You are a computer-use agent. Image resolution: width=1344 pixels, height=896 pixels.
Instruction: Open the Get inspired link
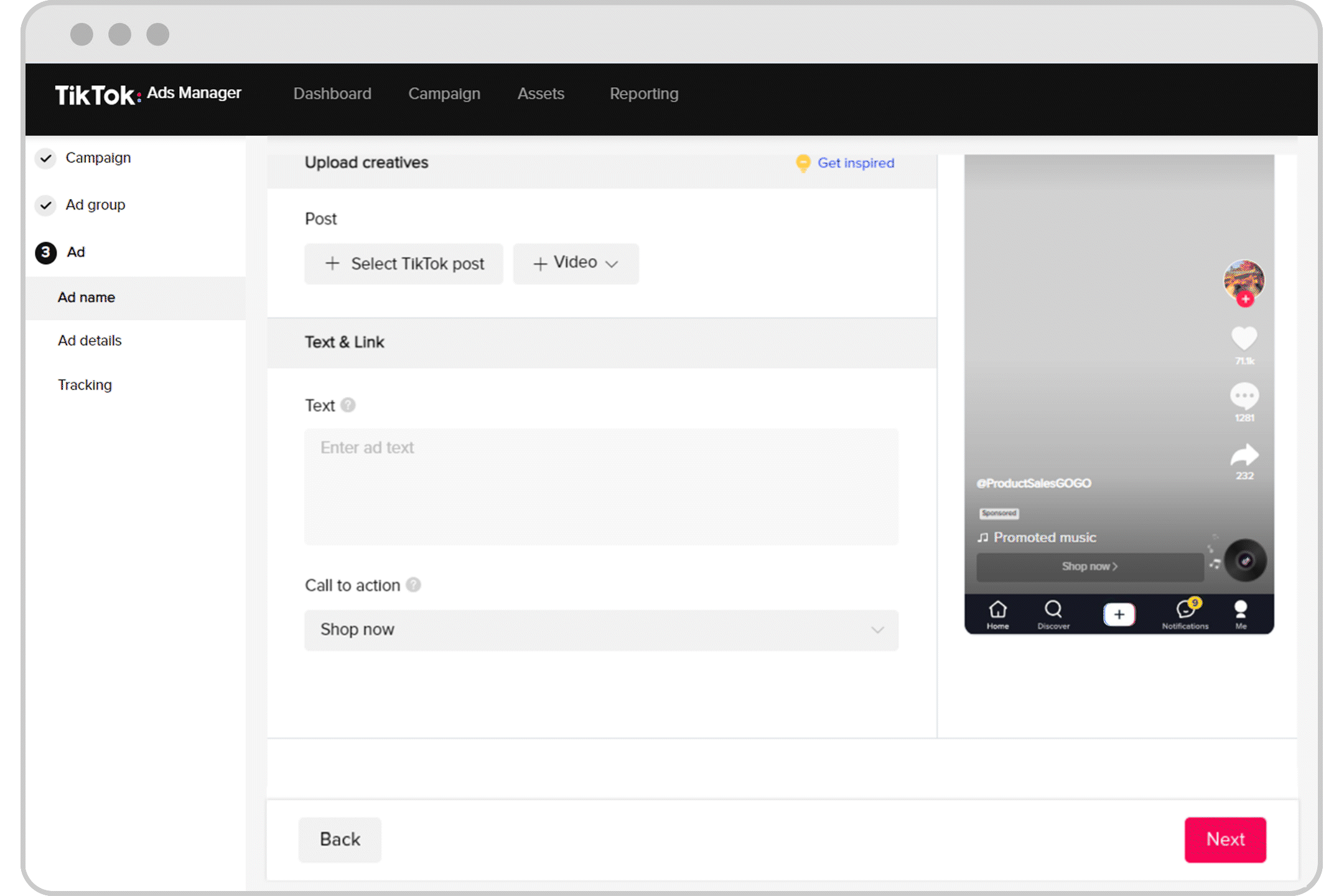point(855,163)
